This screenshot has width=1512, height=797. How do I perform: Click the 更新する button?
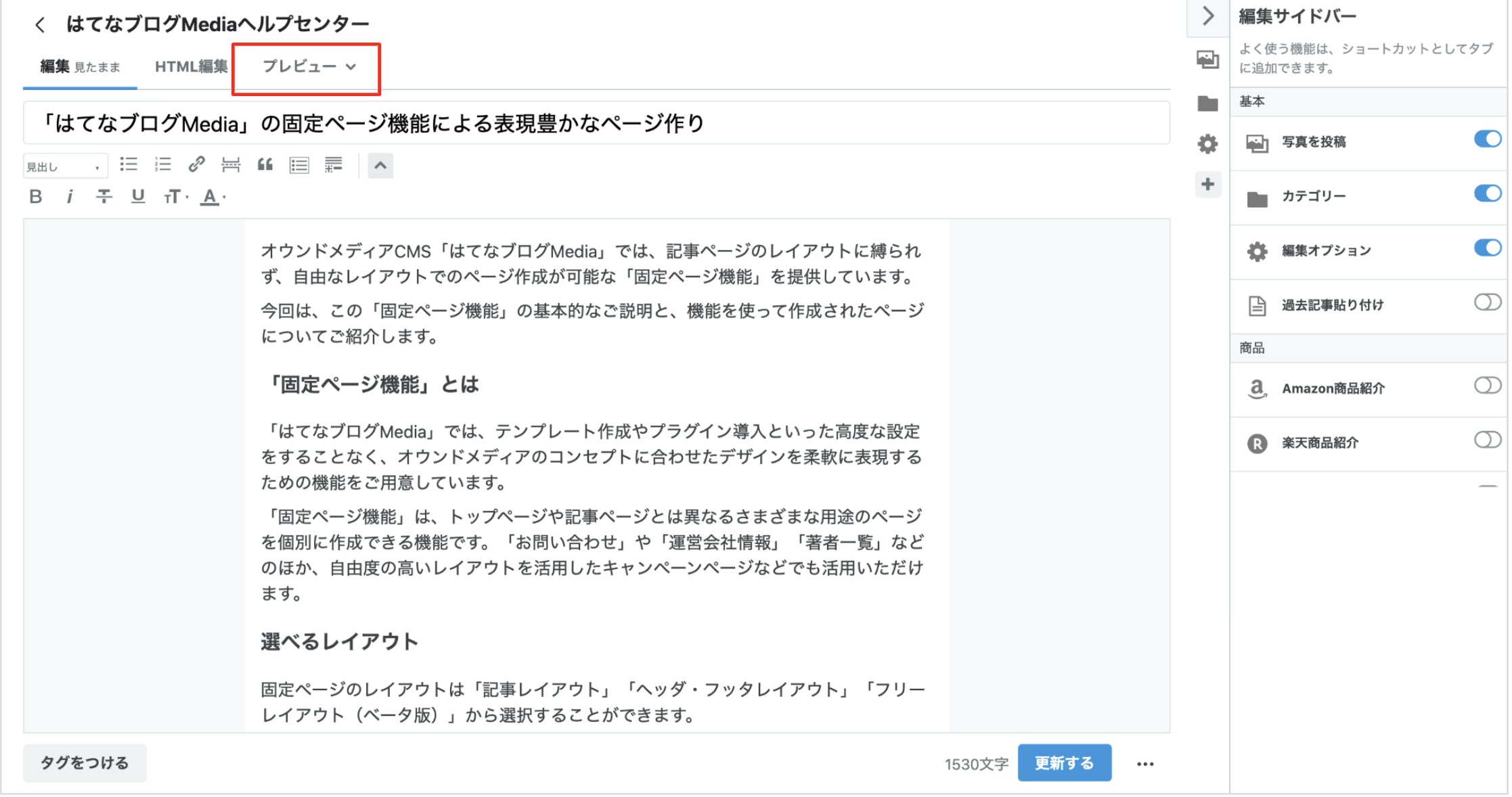pyautogui.click(x=1063, y=763)
